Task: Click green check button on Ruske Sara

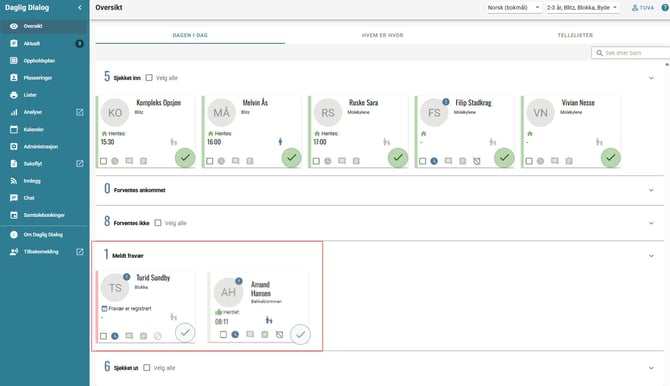Action: (x=398, y=158)
